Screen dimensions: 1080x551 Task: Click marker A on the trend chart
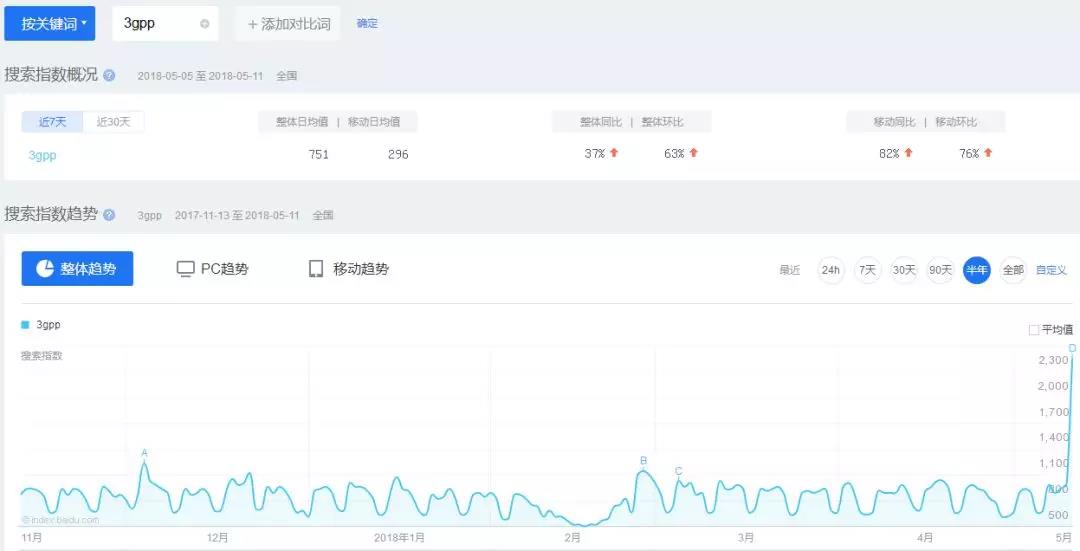pos(144,453)
